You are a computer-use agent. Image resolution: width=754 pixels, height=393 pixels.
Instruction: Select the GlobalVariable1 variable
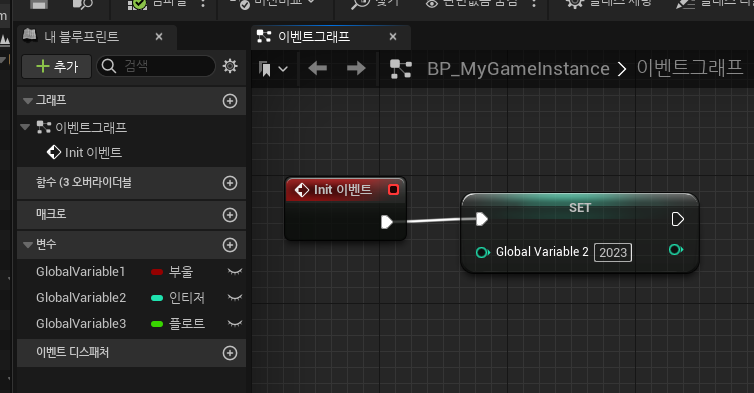[80, 272]
